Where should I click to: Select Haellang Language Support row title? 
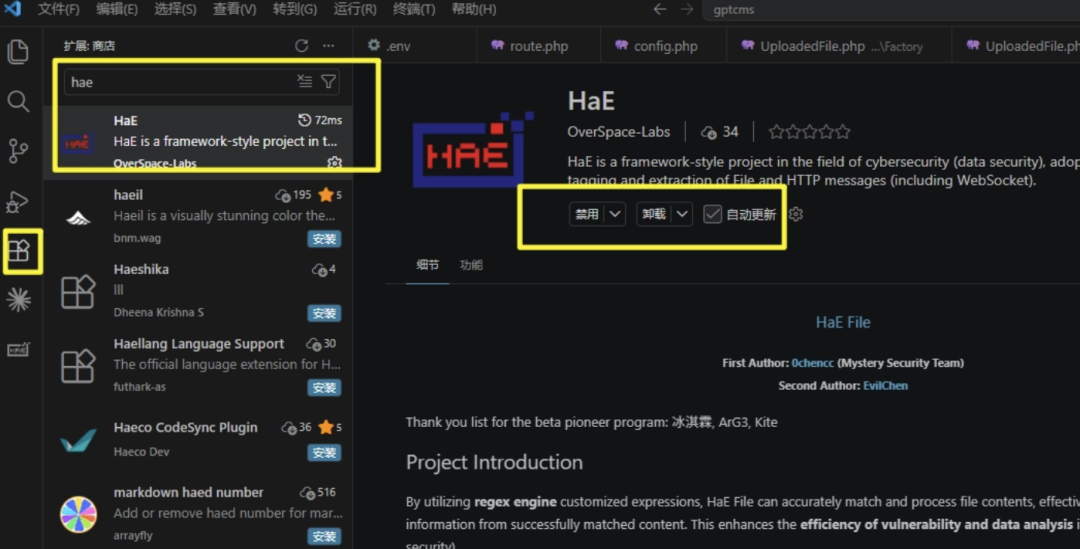point(198,344)
